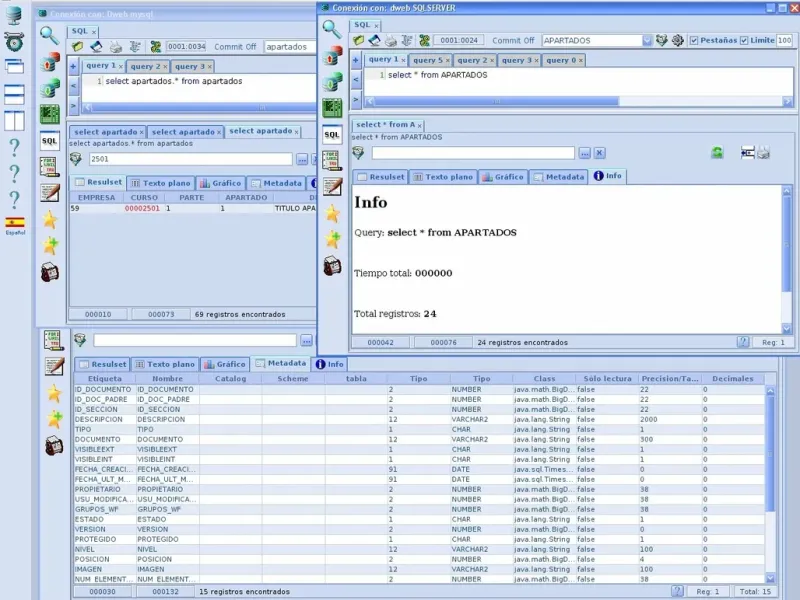Click the eraser icon in mysql window toolbar
This screenshot has width=800, height=600.
[96, 47]
